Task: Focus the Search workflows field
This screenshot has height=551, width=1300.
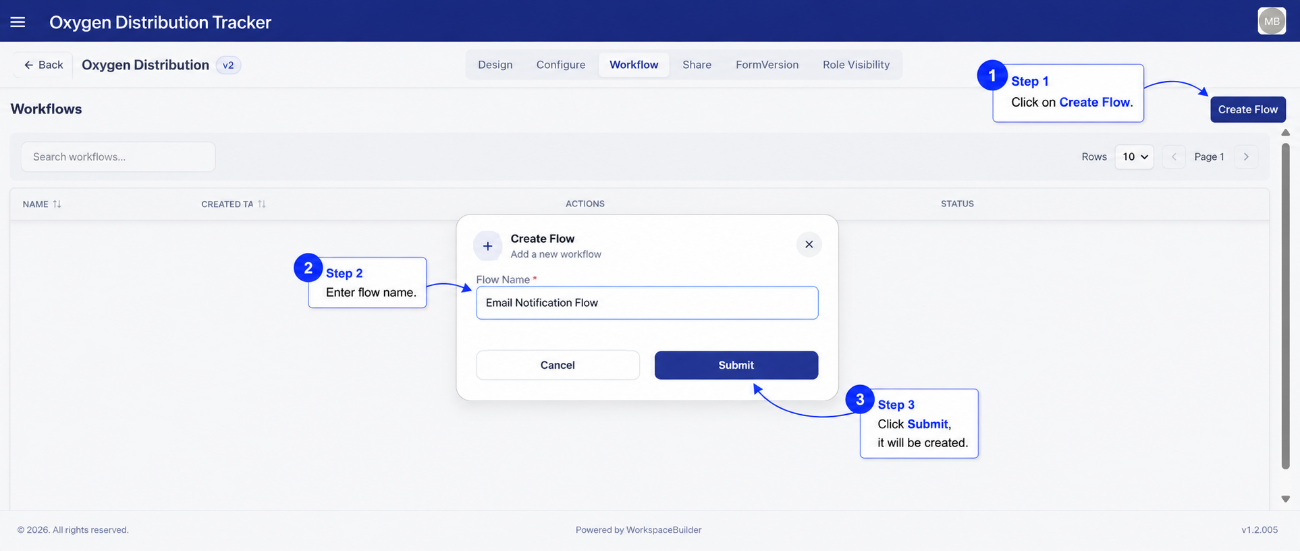Action: click(118, 157)
